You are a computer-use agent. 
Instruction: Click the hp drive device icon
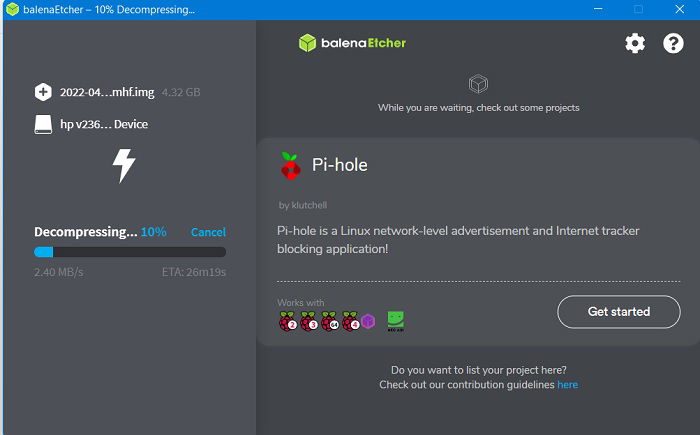43,124
